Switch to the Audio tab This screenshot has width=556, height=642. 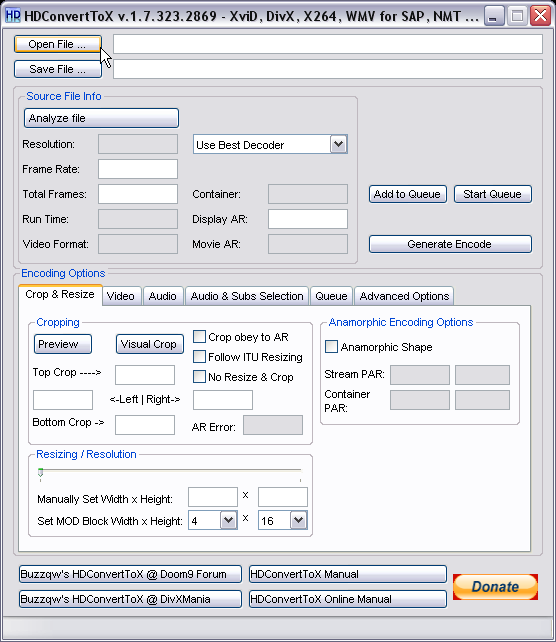click(x=163, y=296)
